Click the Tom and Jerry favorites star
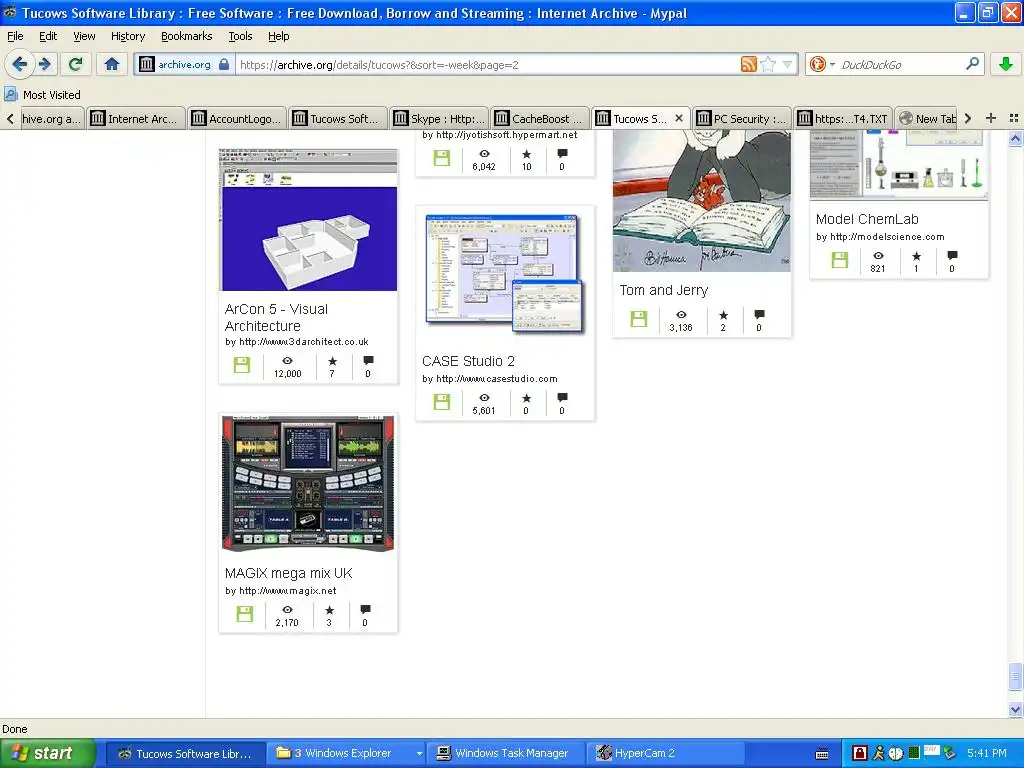1024x768 pixels. coord(723,315)
